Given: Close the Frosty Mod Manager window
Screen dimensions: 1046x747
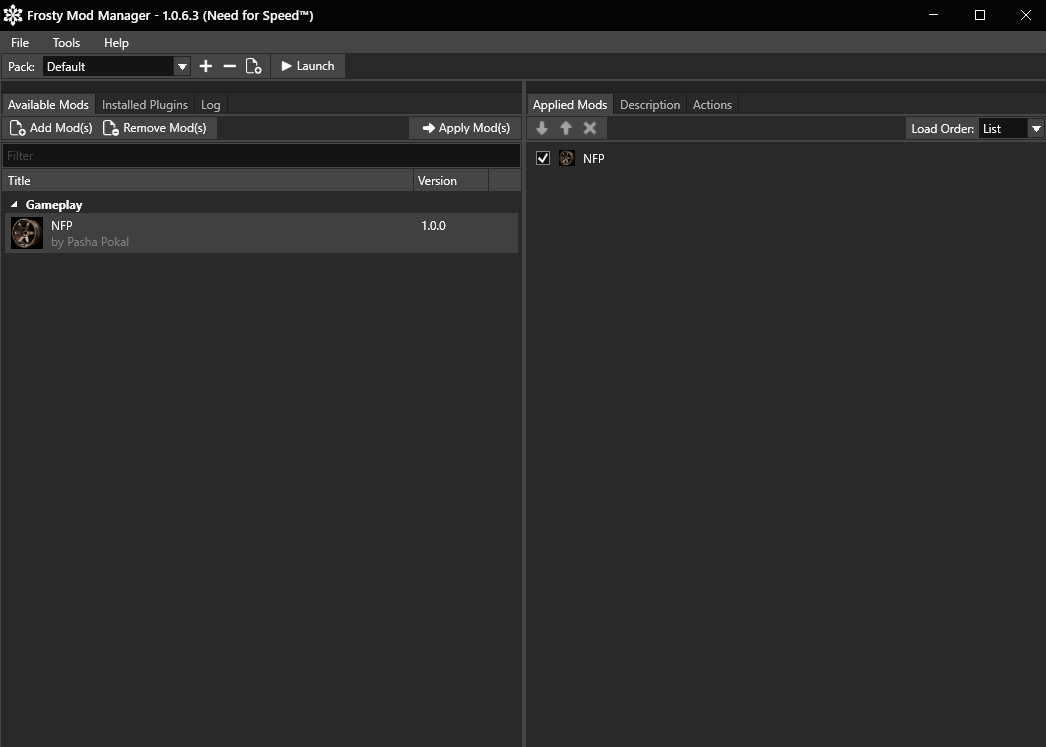Looking at the screenshot, I should click(x=1025, y=15).
